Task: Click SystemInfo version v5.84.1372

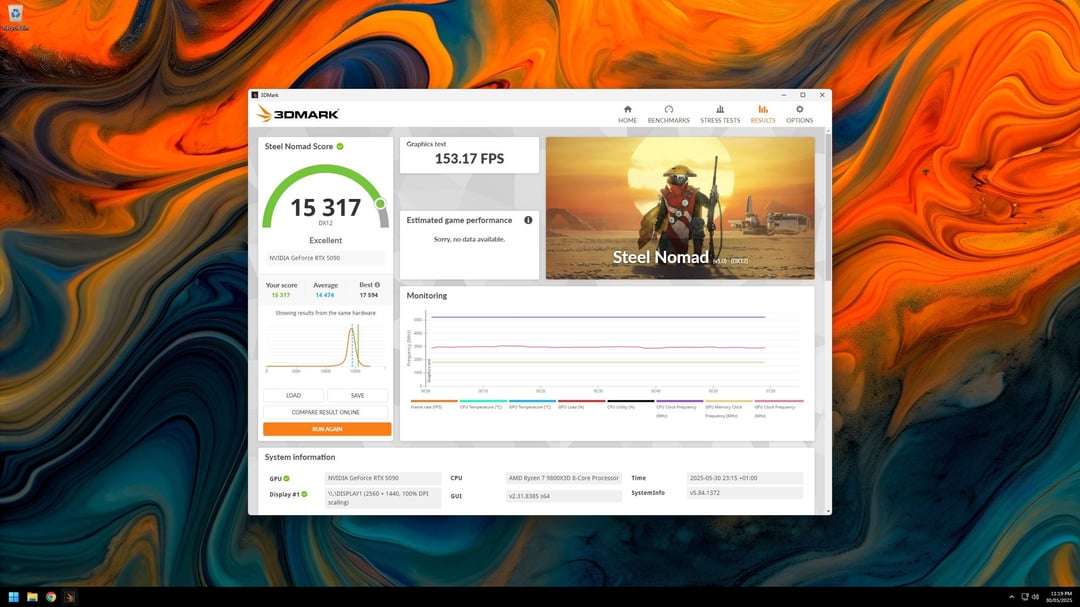Action: coord(745,493)
